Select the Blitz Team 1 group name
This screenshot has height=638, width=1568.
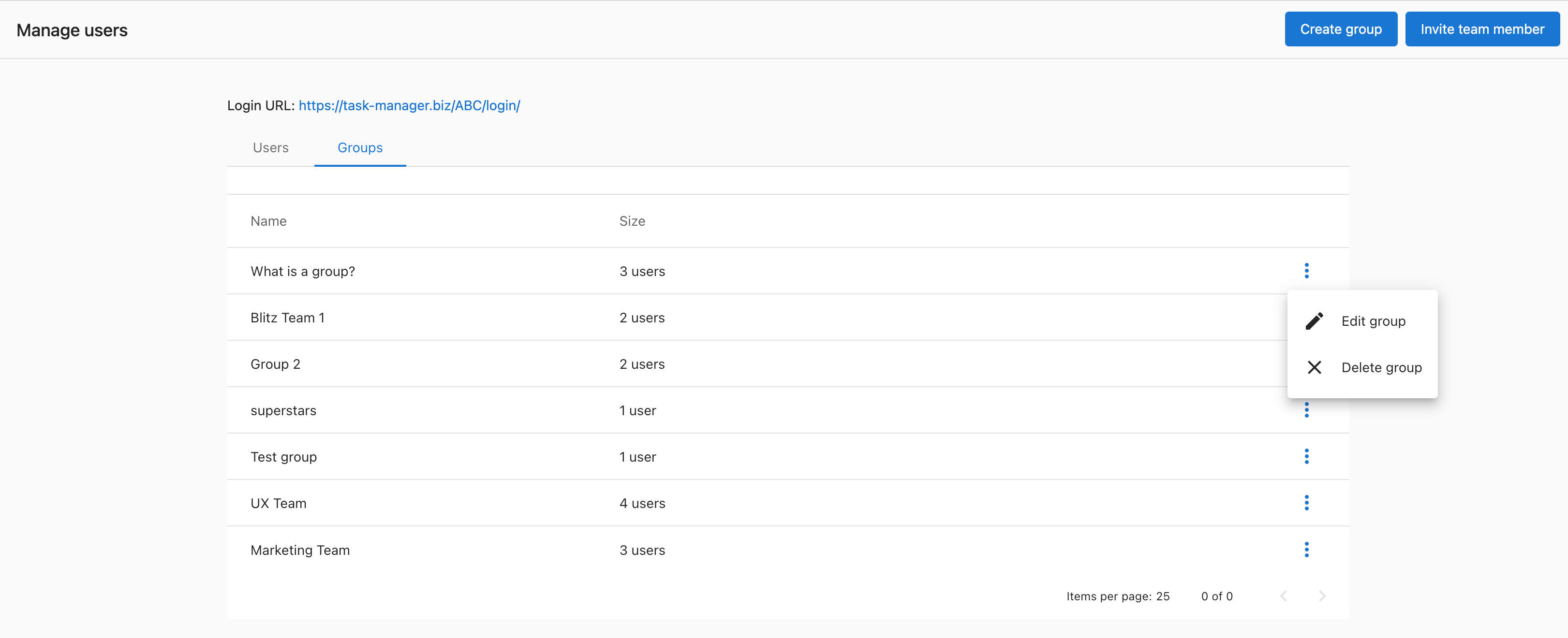[287, 318]
